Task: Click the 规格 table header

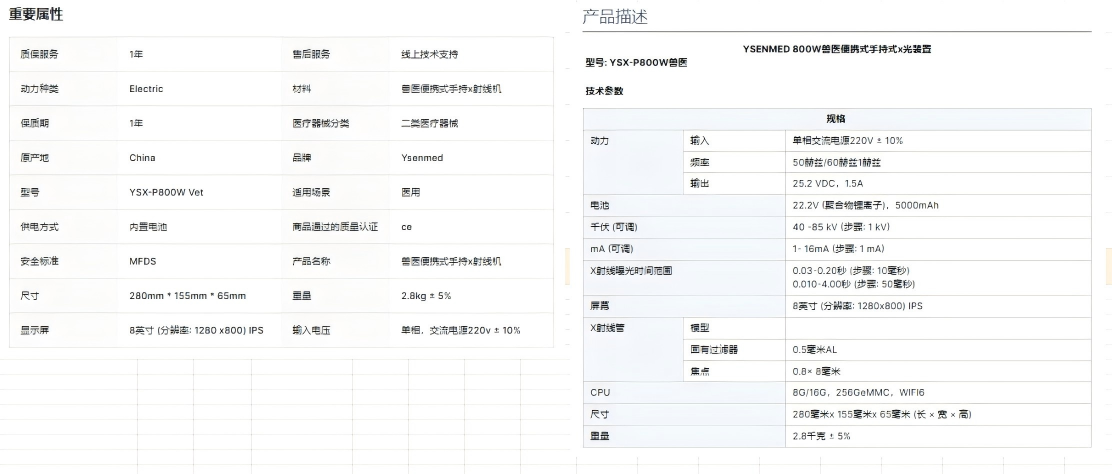Action: tap(835, 118)
